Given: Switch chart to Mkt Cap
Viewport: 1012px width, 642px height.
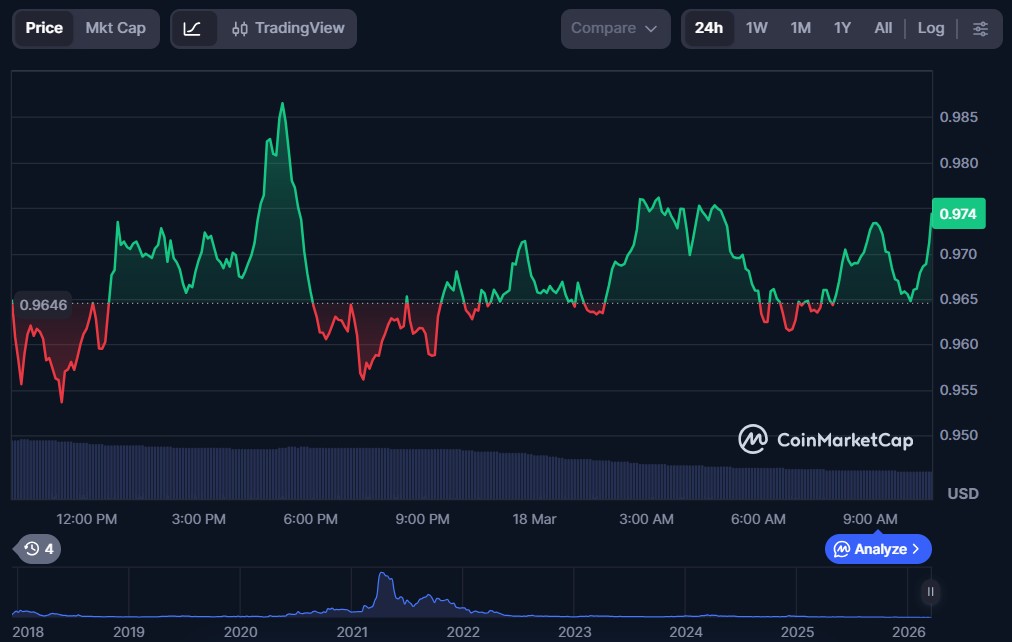Looking at the screenshot, I should (115, 29).
